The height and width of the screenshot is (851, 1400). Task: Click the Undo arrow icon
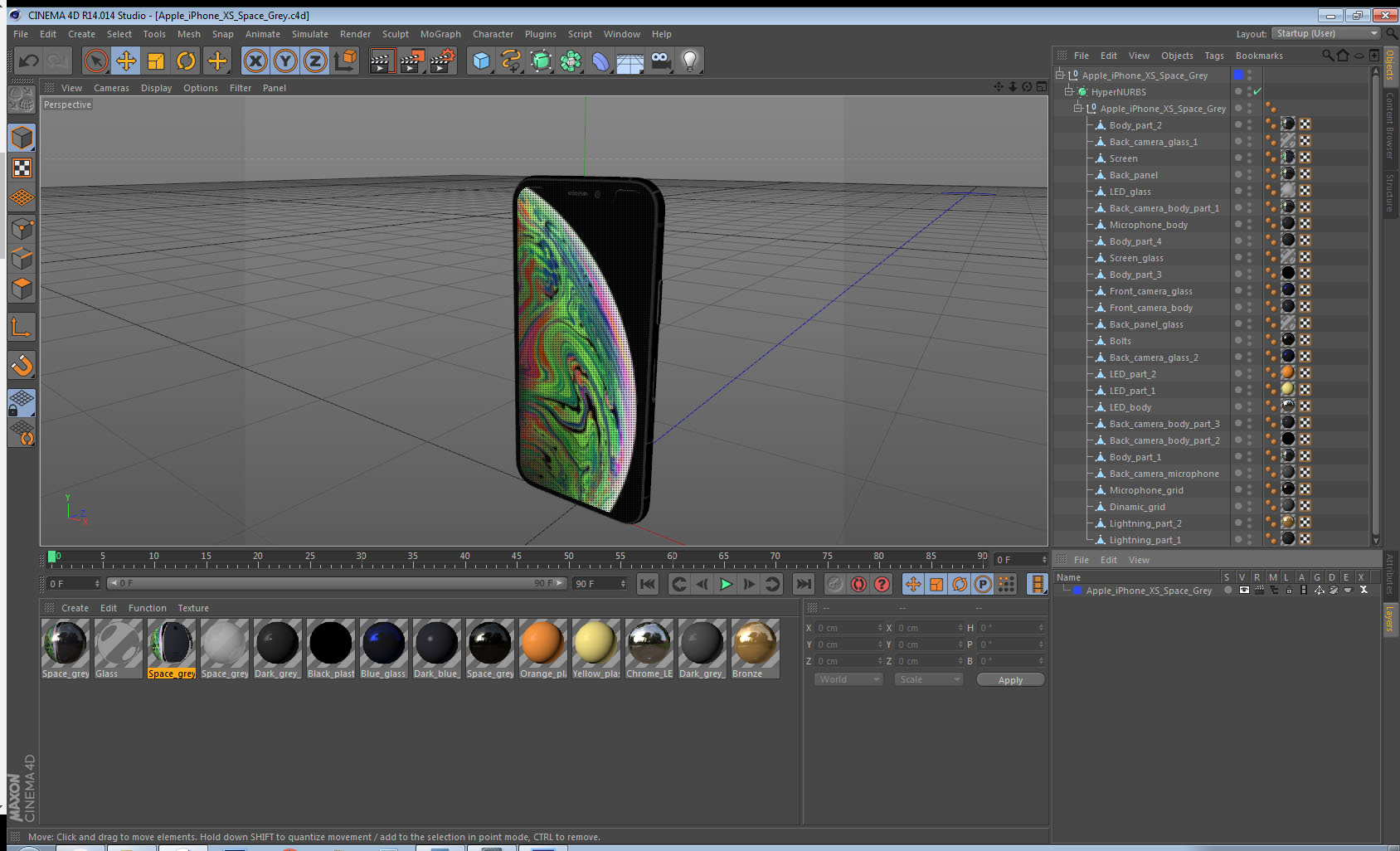tap(29, 61)
